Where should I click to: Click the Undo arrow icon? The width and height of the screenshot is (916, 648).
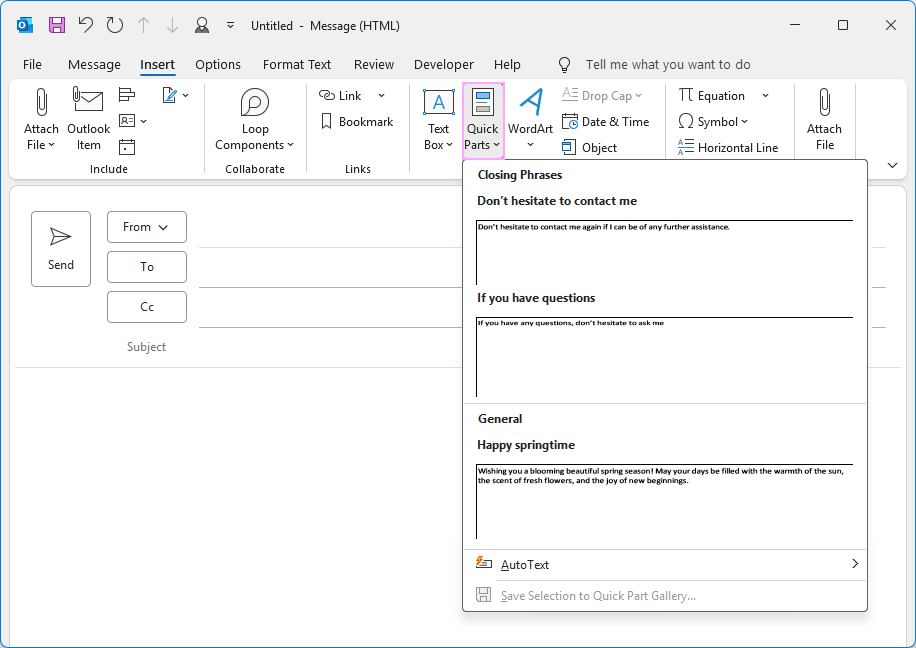tap(86, 25)
